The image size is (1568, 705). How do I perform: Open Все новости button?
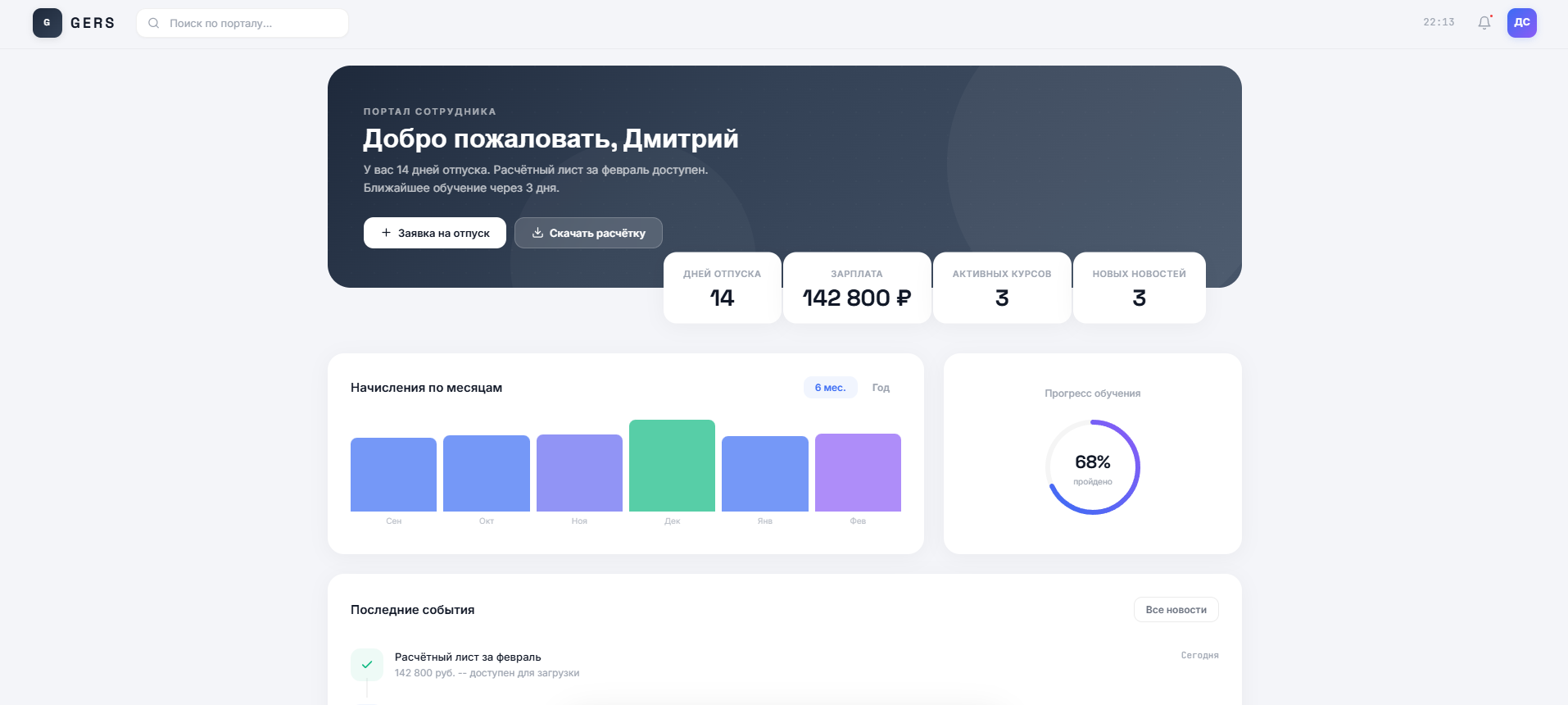1176,610
